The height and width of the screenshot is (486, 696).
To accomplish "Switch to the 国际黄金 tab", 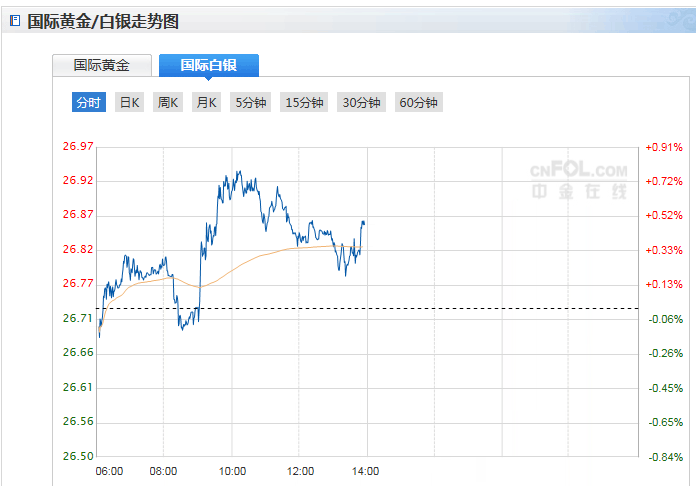I will click(x=102, y=65).
